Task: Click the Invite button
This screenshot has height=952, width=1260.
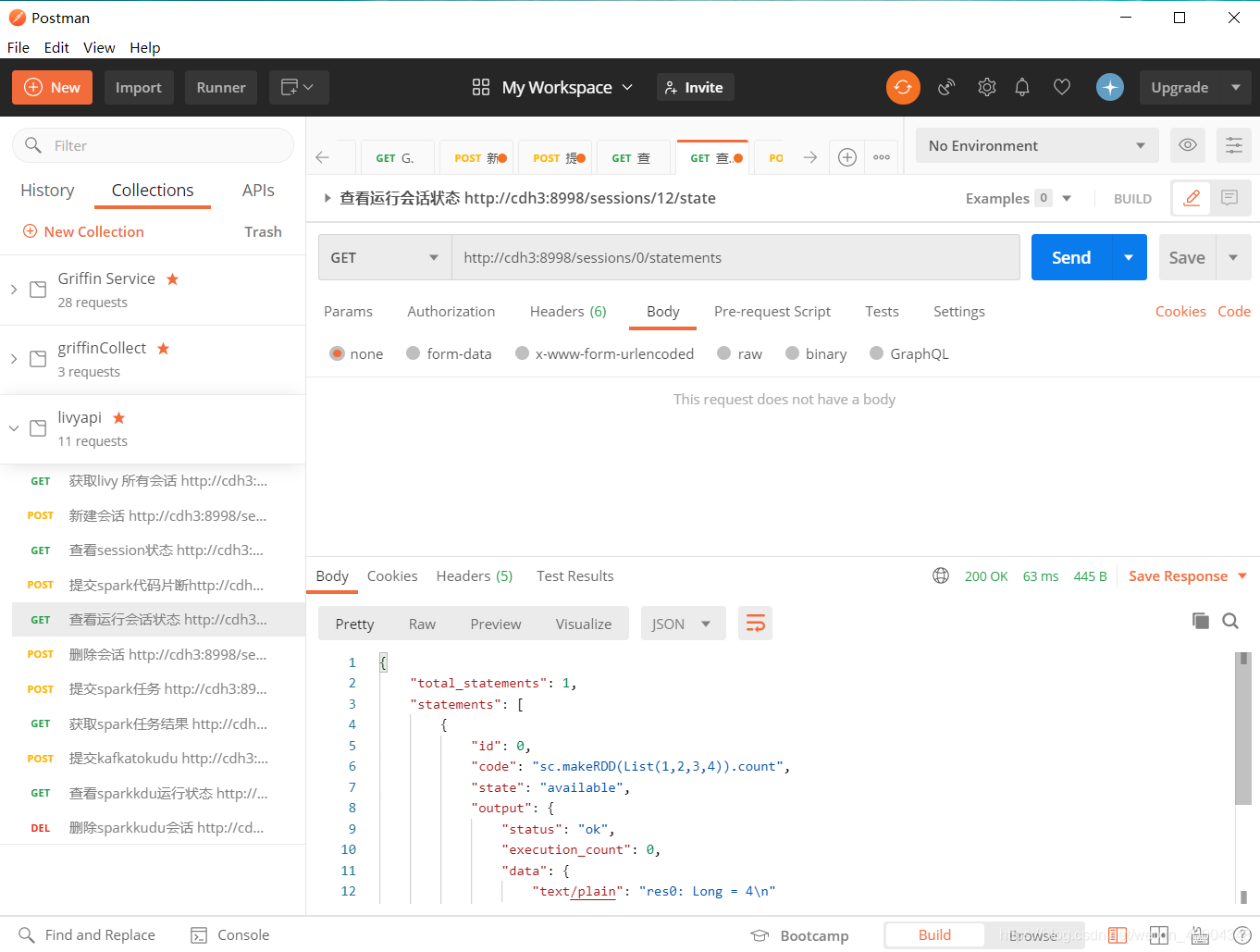Action: click(x=695, y=87)
